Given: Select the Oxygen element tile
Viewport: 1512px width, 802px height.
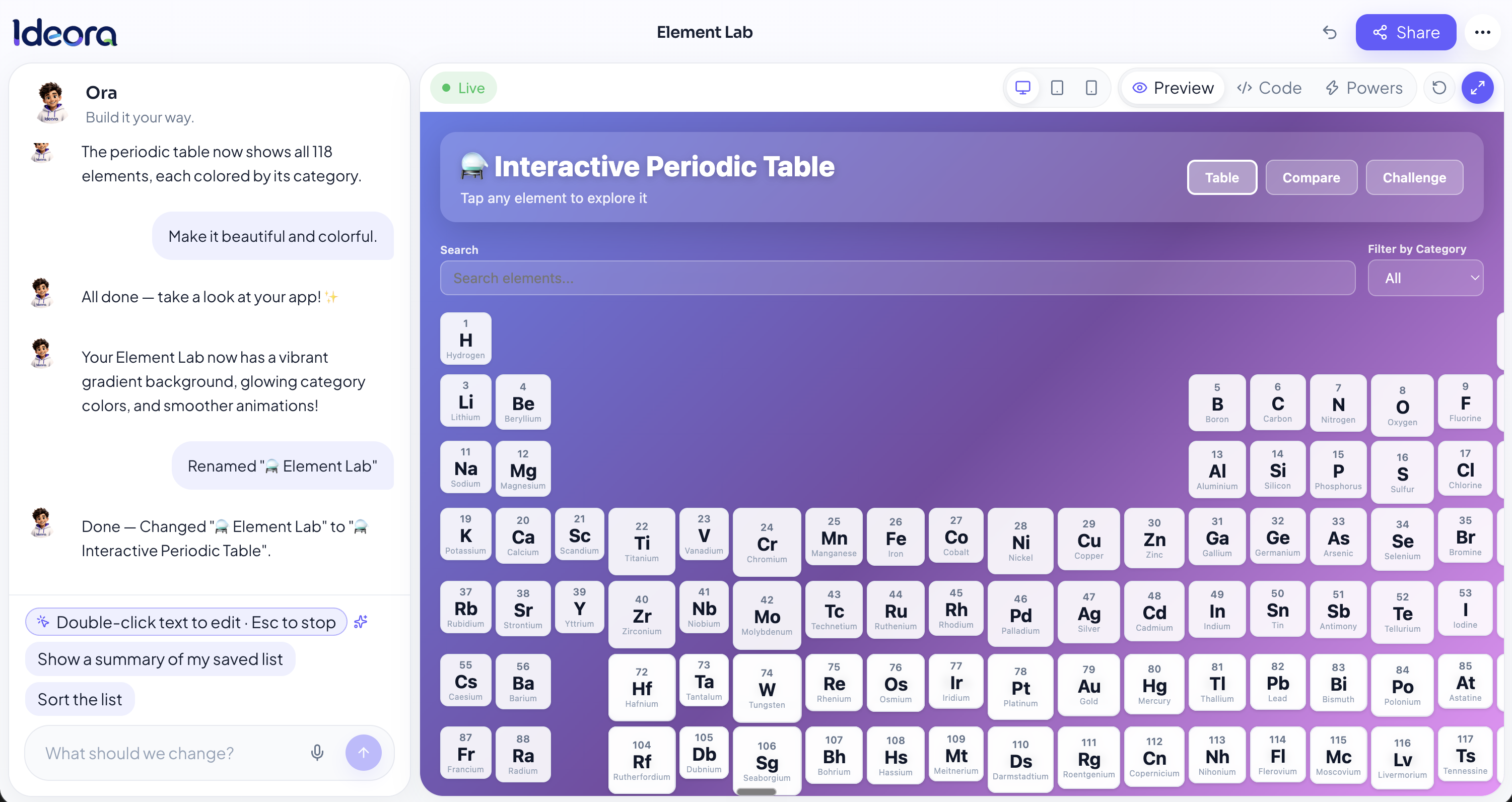Looking at the screenshot, I should tap(1402, 406).
